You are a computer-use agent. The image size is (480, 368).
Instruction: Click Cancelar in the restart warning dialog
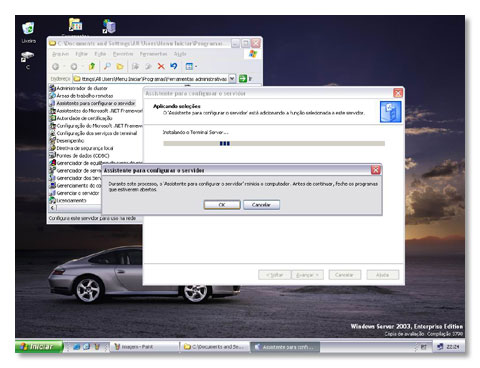261,205
